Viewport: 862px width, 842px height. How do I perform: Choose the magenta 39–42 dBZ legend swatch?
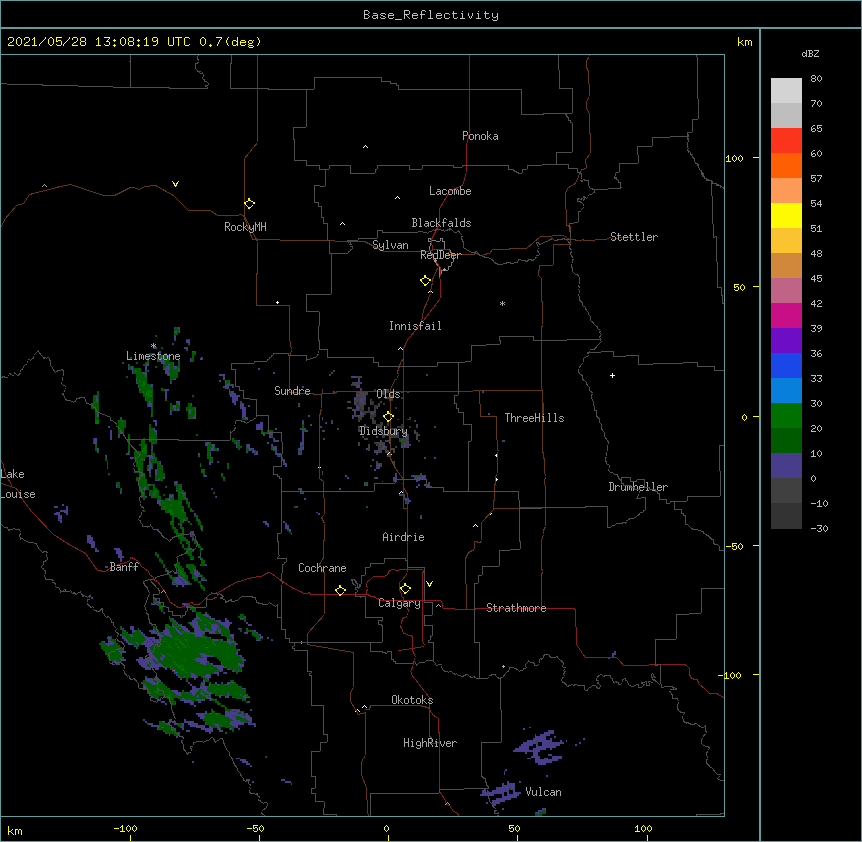tap(786, 315)
